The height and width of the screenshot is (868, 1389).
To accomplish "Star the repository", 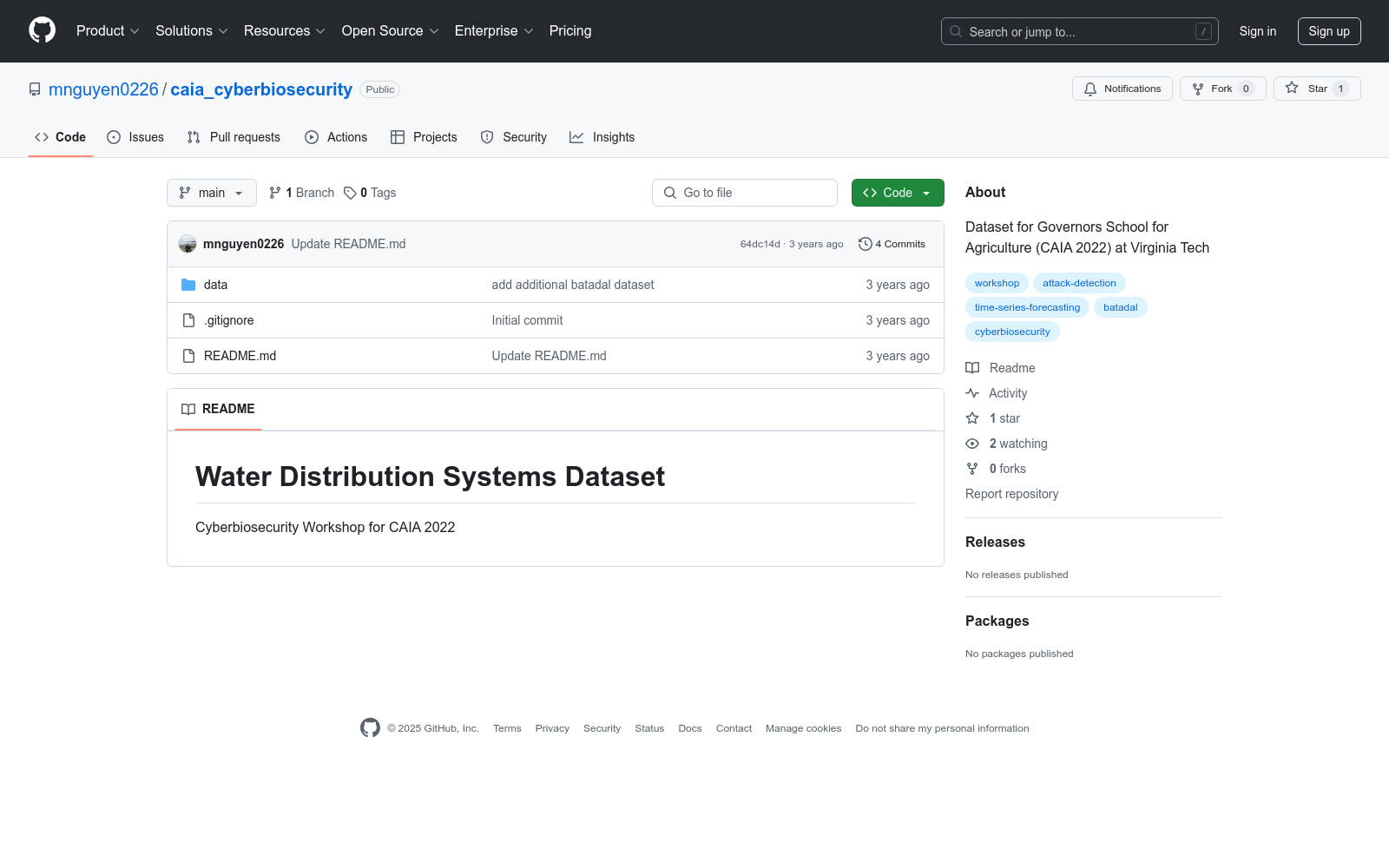I will point(1317,89).
